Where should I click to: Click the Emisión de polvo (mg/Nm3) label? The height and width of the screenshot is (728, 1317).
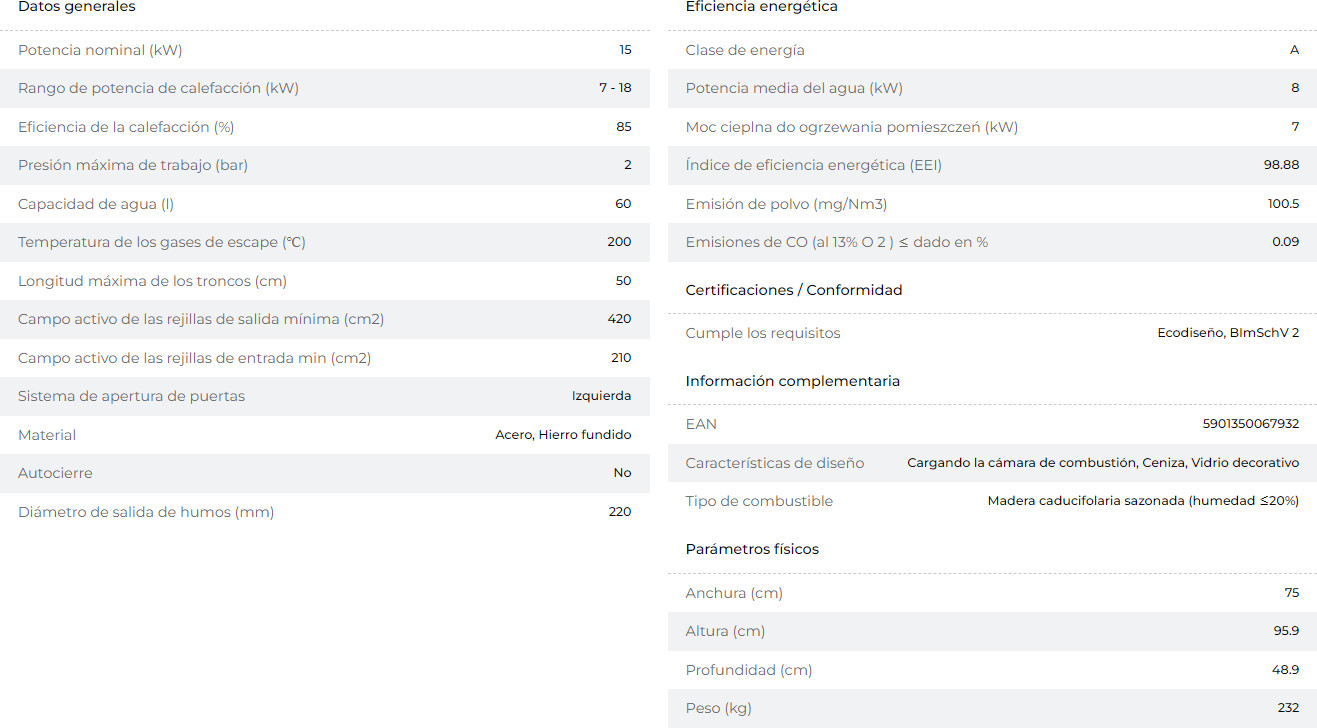click(786, 204)
